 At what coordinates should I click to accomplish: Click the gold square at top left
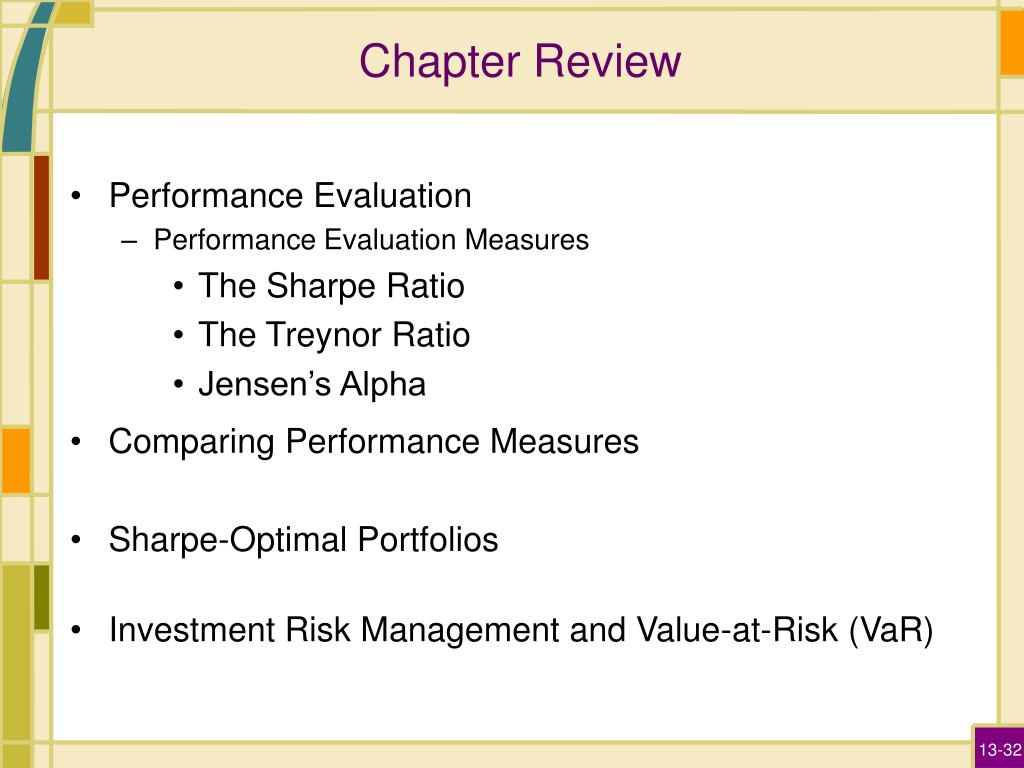point(74,13)
